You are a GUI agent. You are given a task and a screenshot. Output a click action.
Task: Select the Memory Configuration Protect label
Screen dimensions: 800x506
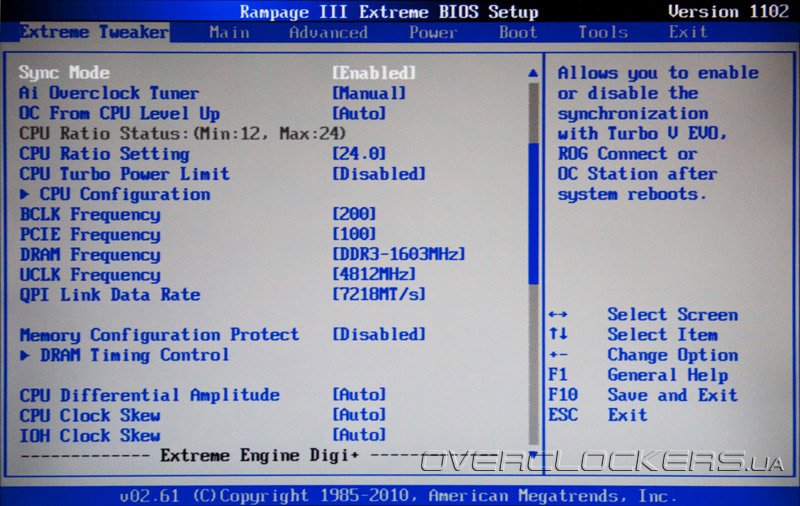pos(159,335)
